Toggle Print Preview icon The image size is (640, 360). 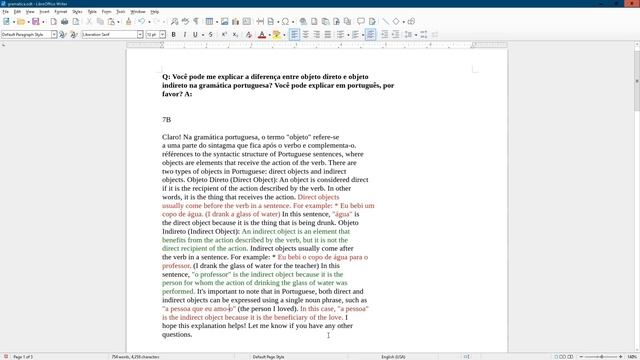coord(76,22)
